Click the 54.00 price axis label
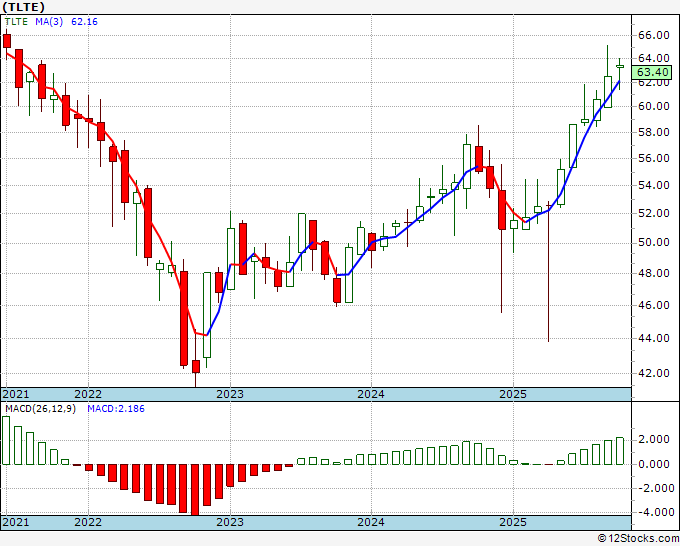The width and height of the screenshot is (680, 546). (x=654, y=185)
